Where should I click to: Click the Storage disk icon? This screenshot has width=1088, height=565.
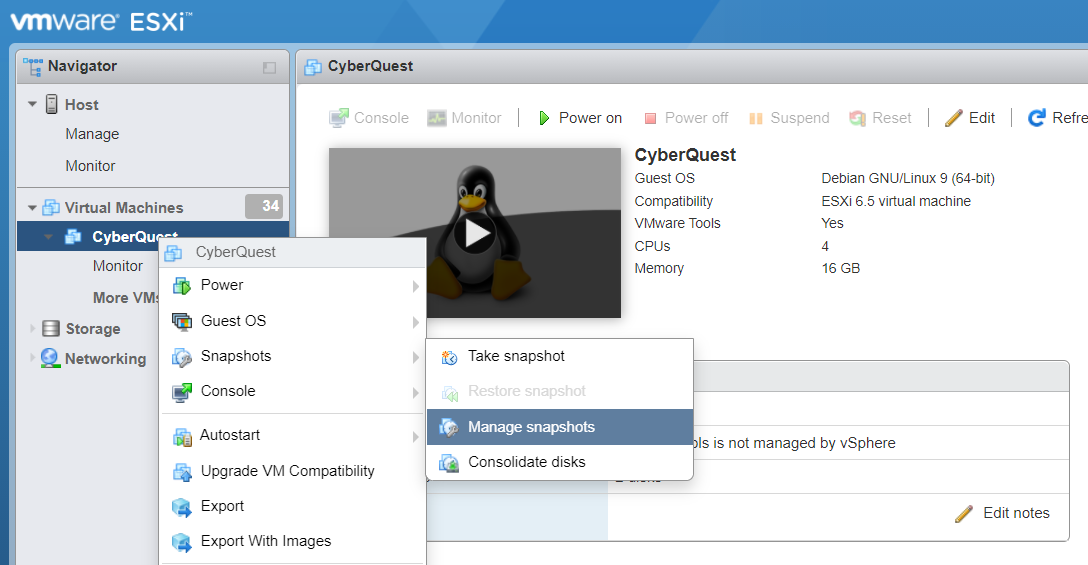tap(51, 328)
